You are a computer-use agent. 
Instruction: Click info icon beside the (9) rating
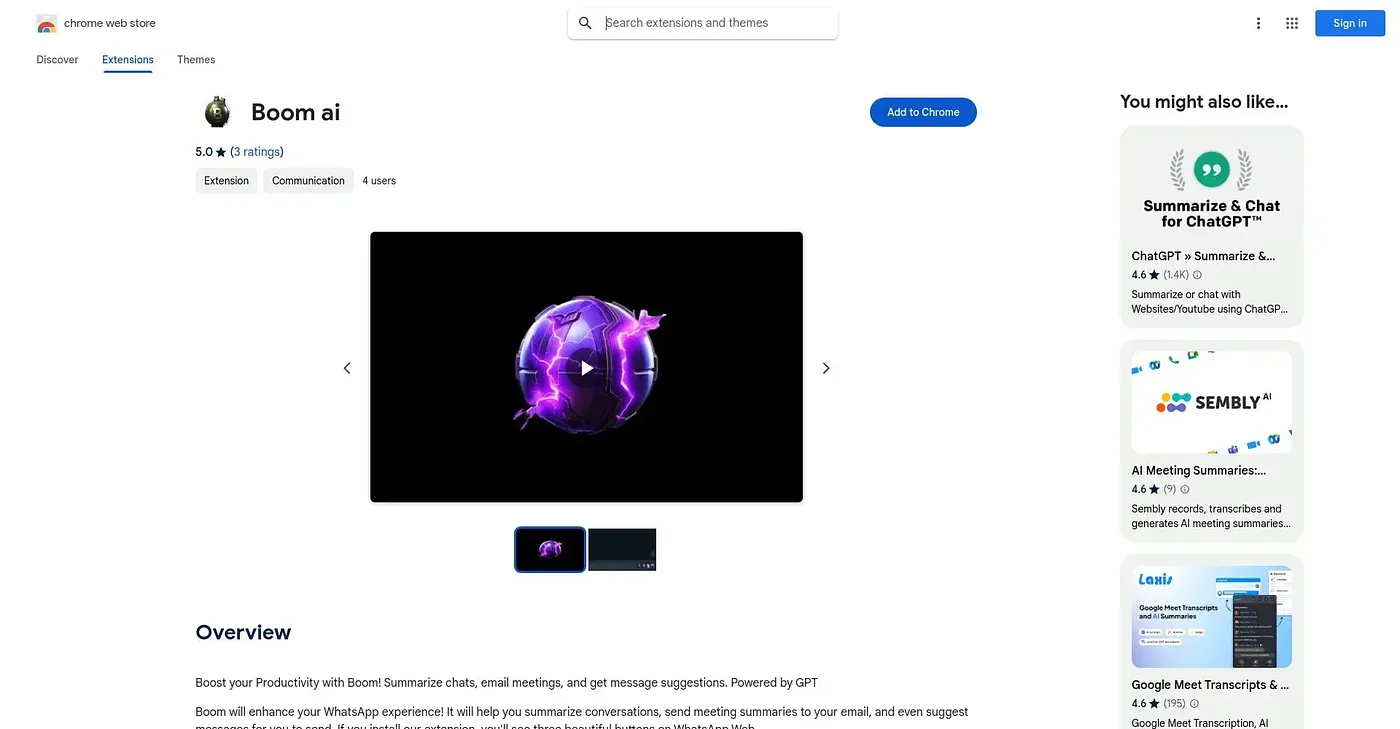coord(1185,490)
